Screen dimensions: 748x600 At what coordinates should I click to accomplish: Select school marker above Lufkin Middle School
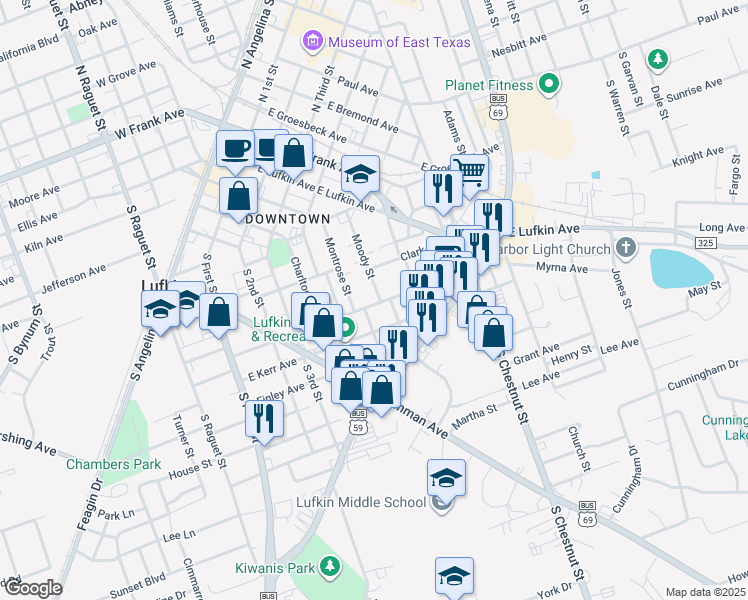447,477
